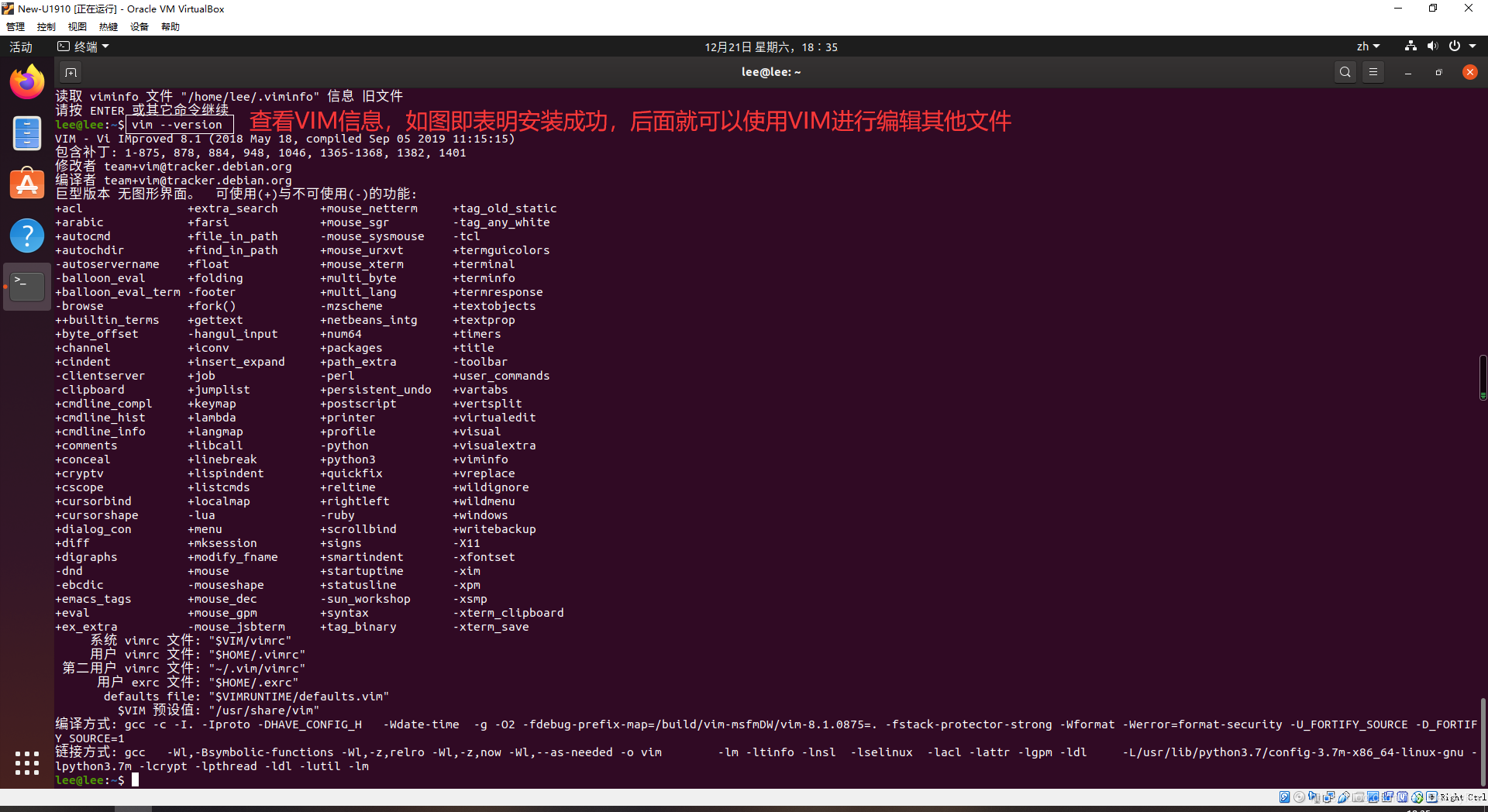Click the "$VIMRUNTIME/defaults.vim" path text
The height and width of the screenshot is (812, 1488).
click(299, 697)
